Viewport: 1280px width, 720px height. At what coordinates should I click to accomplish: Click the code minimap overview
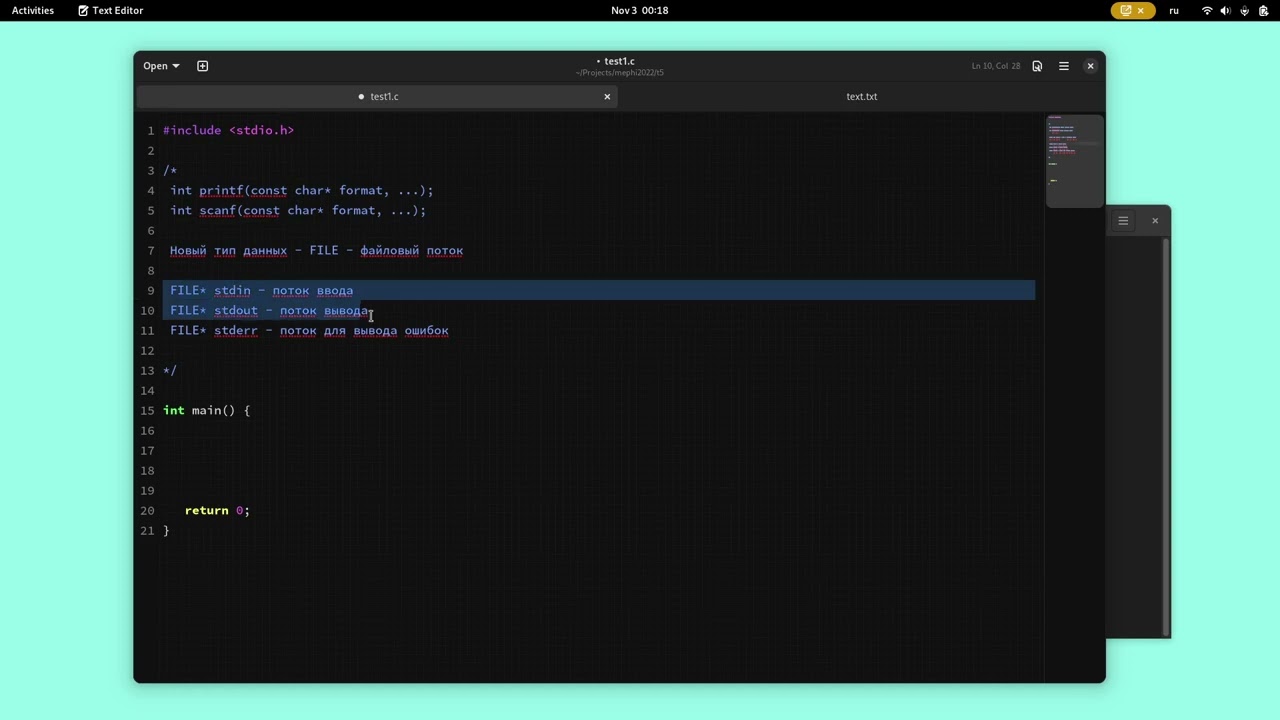1075,161
